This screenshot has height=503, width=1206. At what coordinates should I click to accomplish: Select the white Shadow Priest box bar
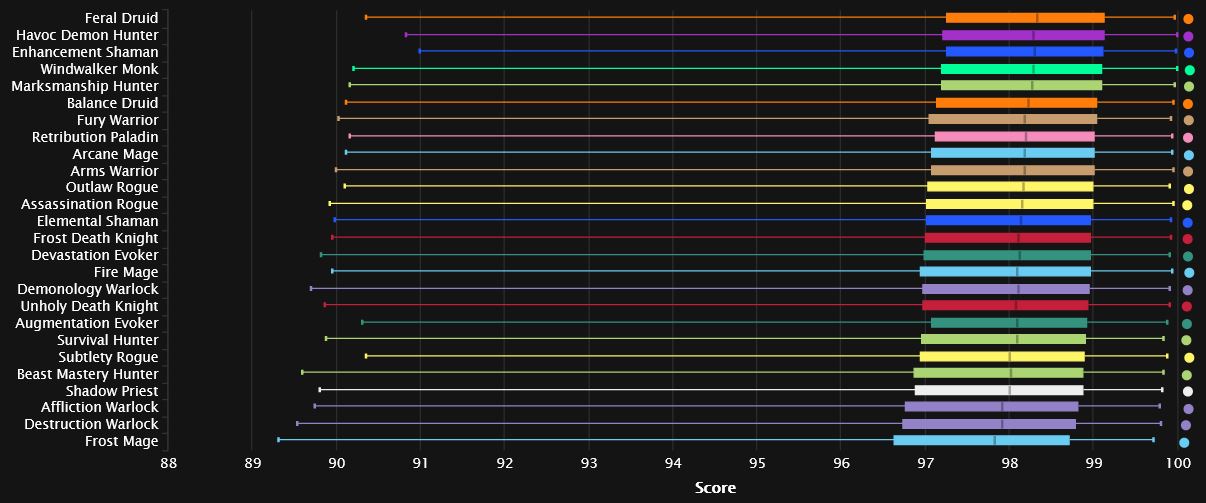pos(999,391)
